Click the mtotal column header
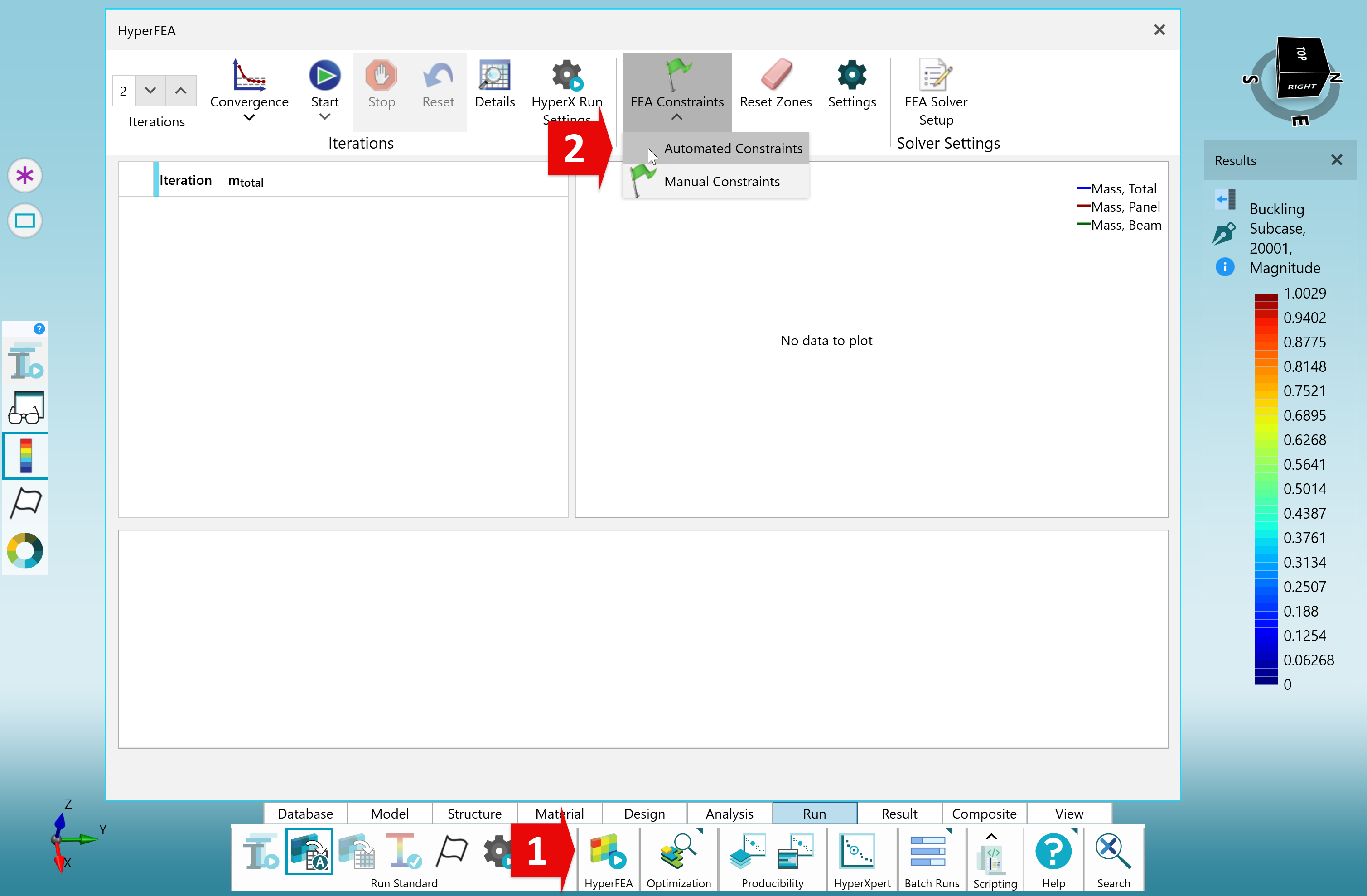 click(x=246, y=182)
